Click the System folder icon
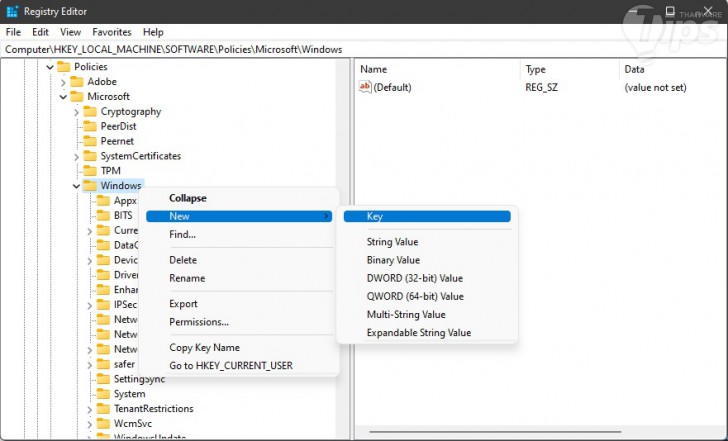This screenshot has width=728, height=441. (103, 394)
